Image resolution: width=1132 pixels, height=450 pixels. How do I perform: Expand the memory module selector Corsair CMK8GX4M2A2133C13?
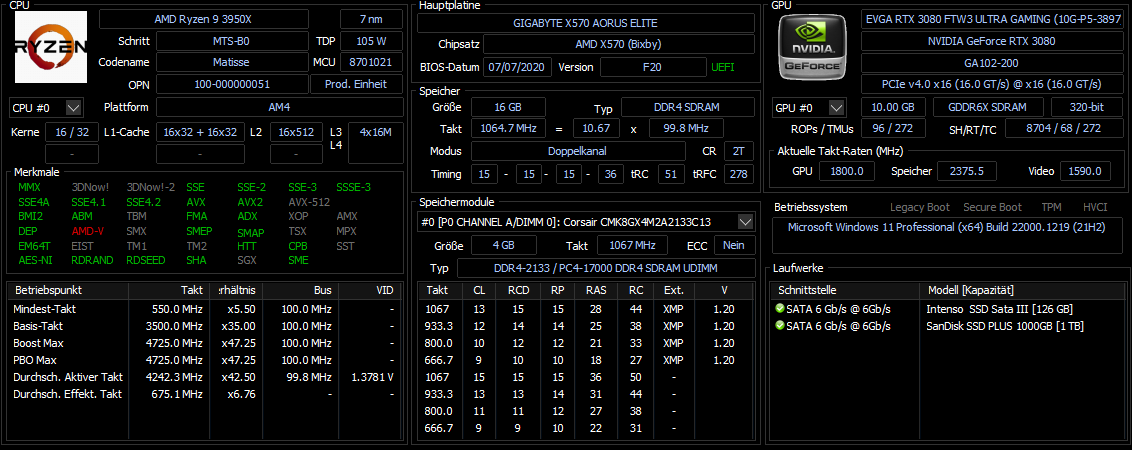pos(586,222)
